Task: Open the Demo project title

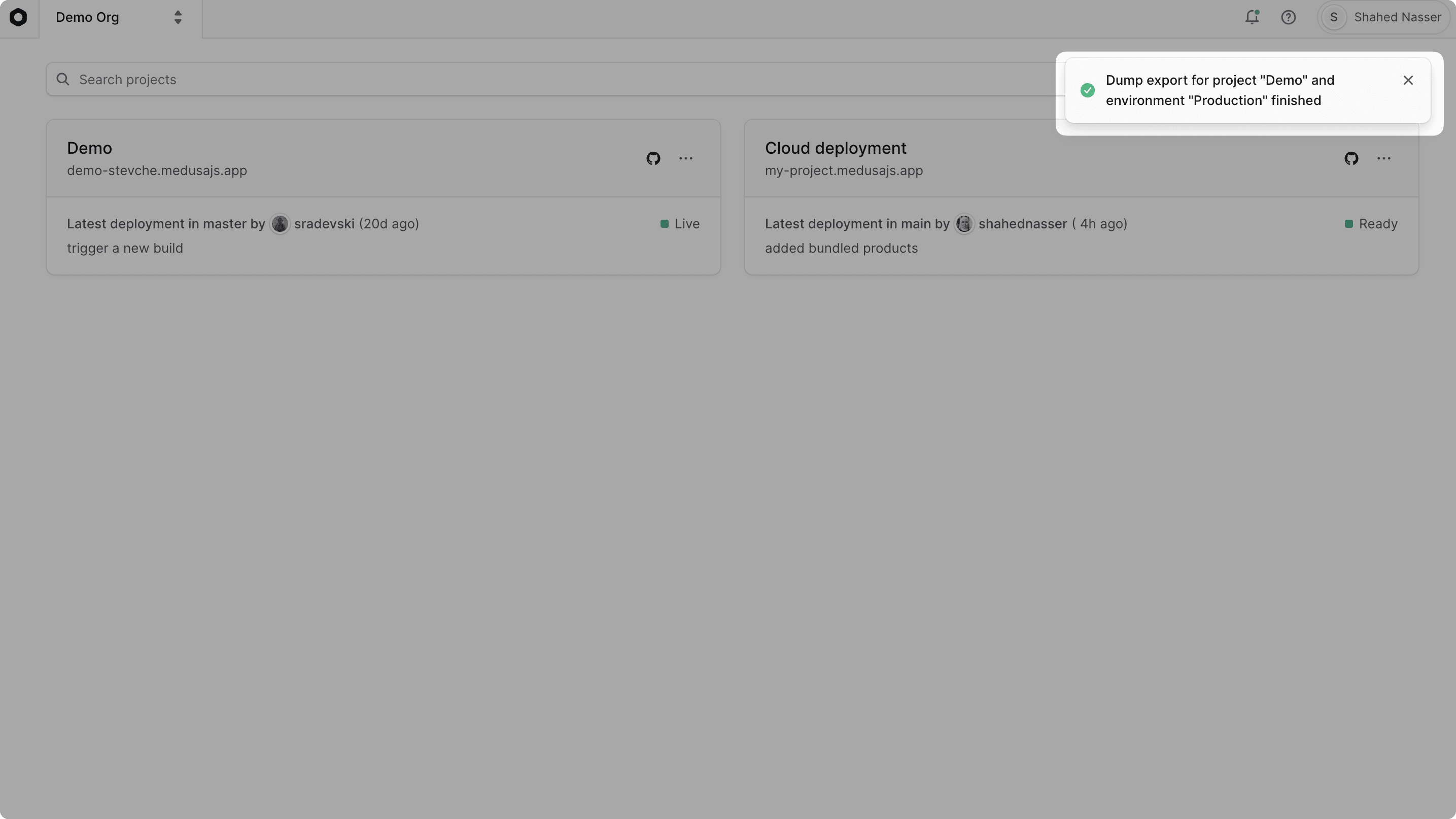Action: pyautogui.click(x=89, y=148)
